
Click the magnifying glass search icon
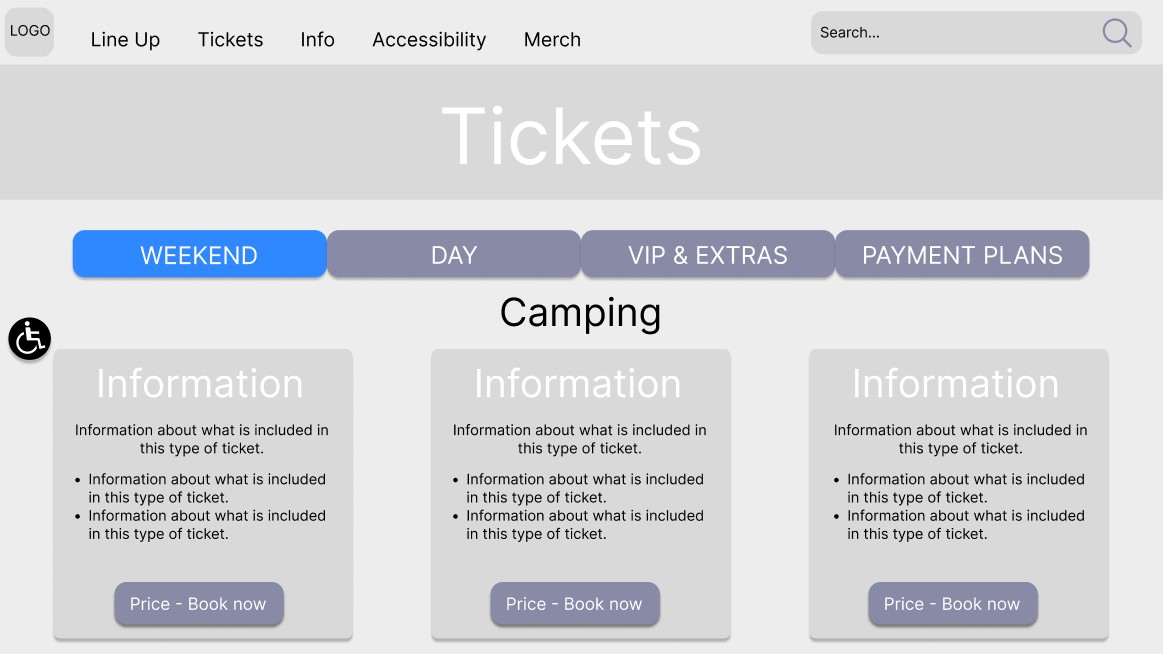(1116, 33)
